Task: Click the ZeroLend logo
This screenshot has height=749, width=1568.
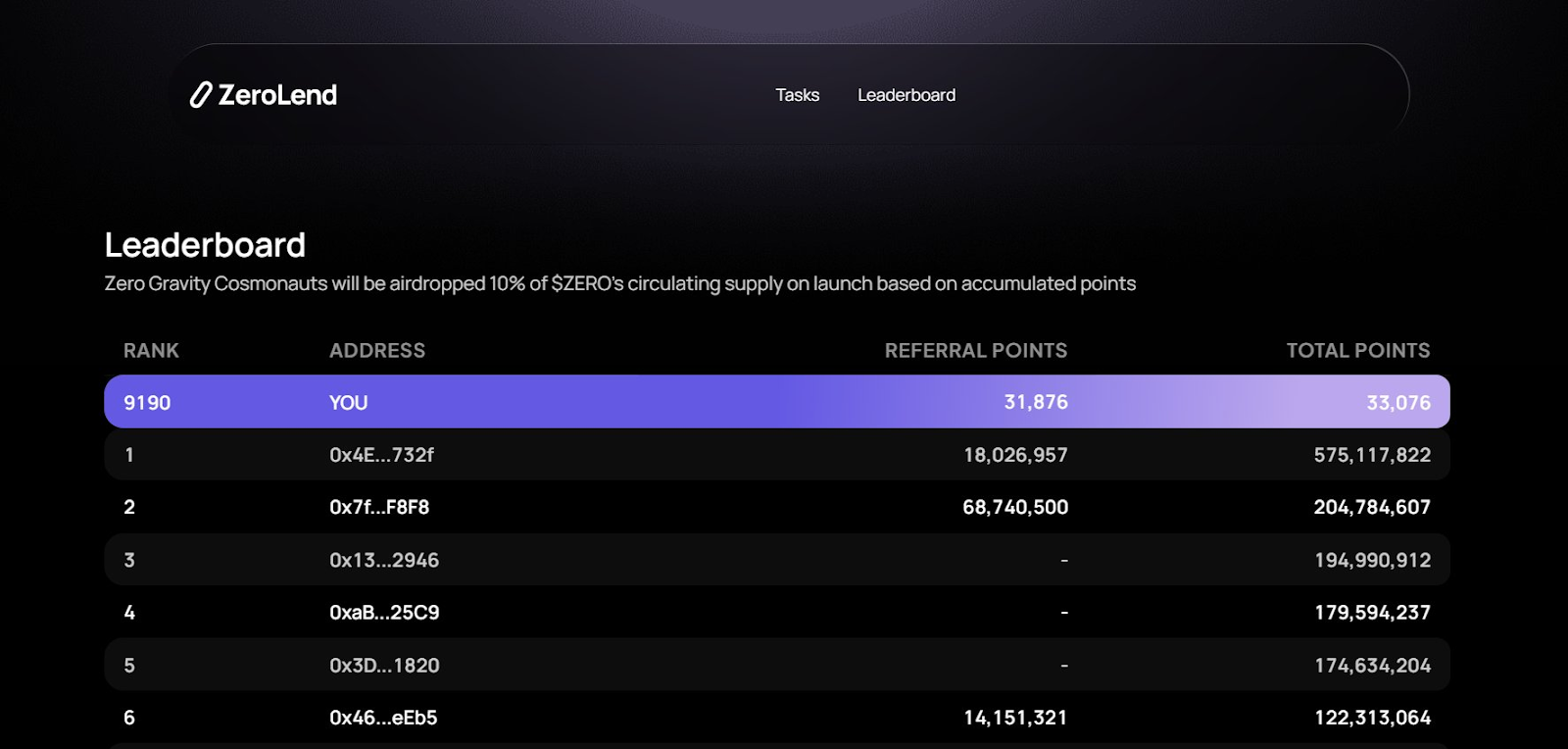Action: coord(264,95)
